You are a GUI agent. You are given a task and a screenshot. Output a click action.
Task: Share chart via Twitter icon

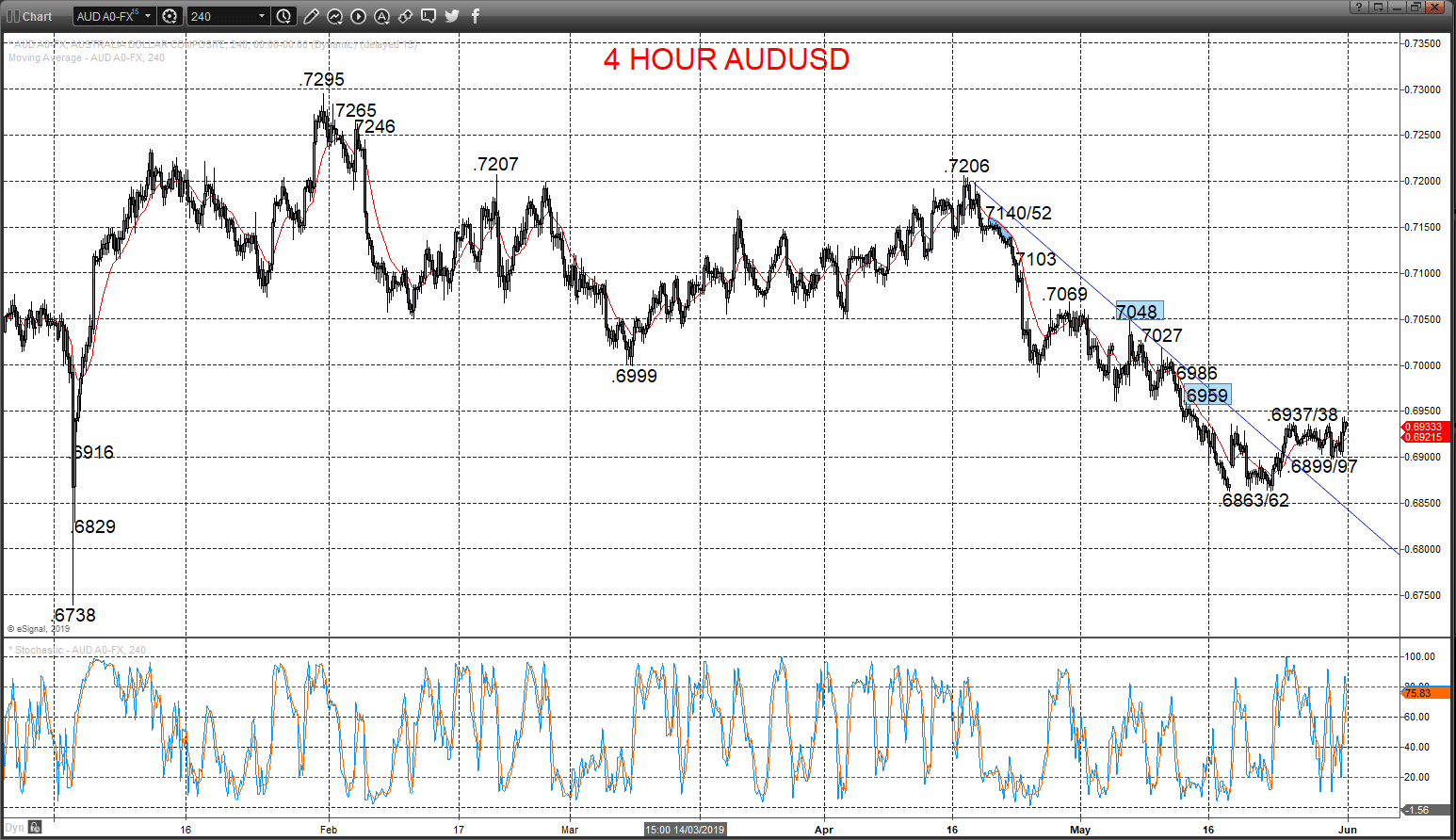pos(452,16)
